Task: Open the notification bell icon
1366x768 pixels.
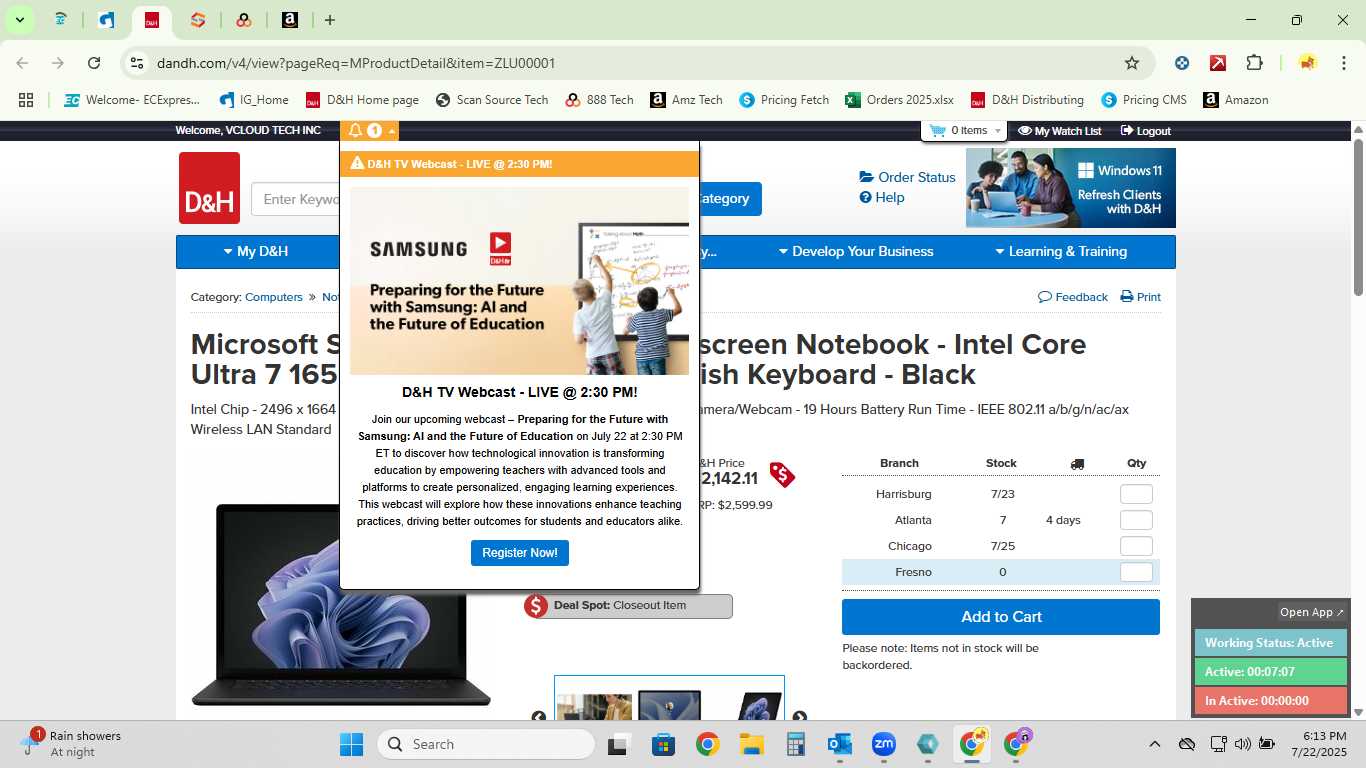Action: 355,131
